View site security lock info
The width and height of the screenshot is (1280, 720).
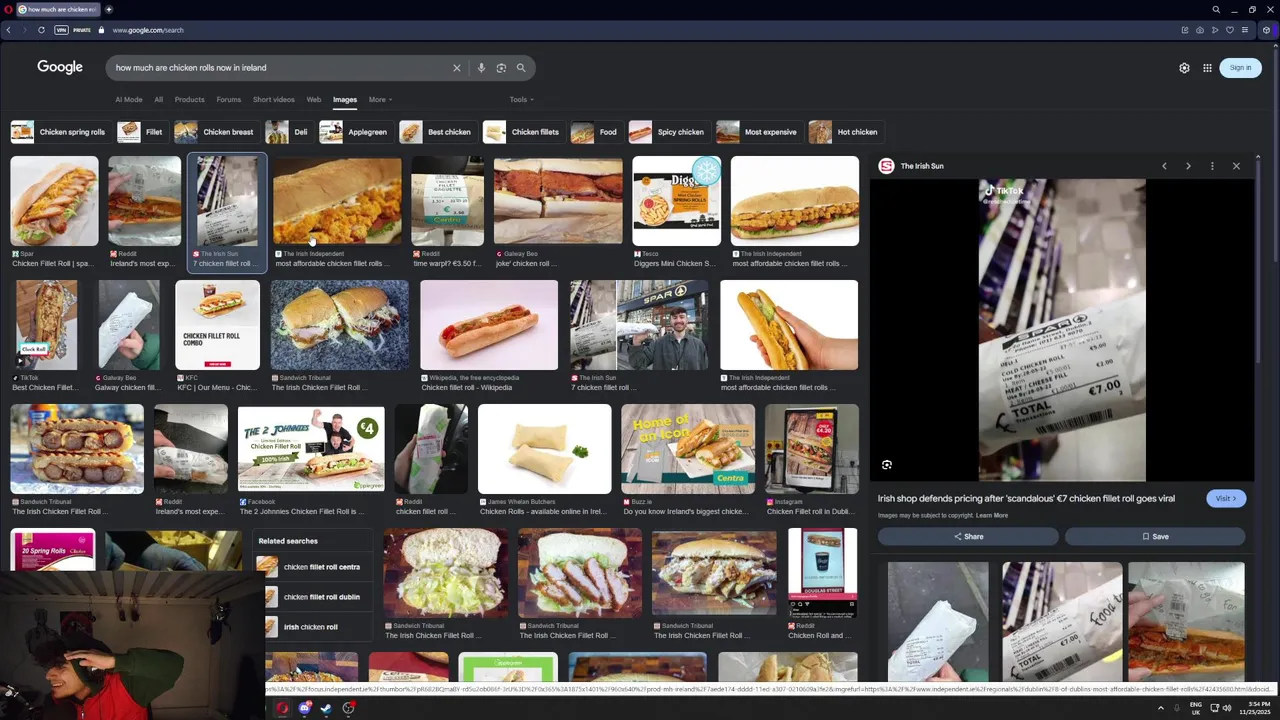click(101, 30)
